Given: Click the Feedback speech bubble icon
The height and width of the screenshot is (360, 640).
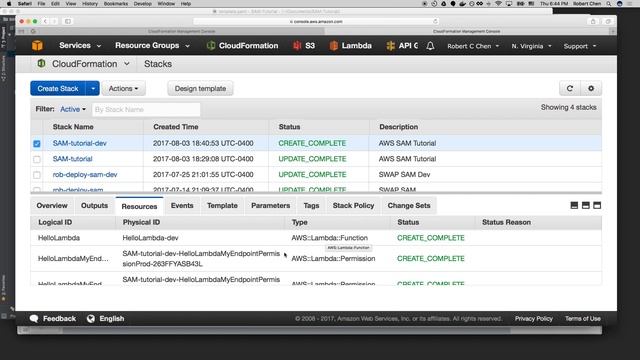Looking at the screenshot, I should 34,318.
